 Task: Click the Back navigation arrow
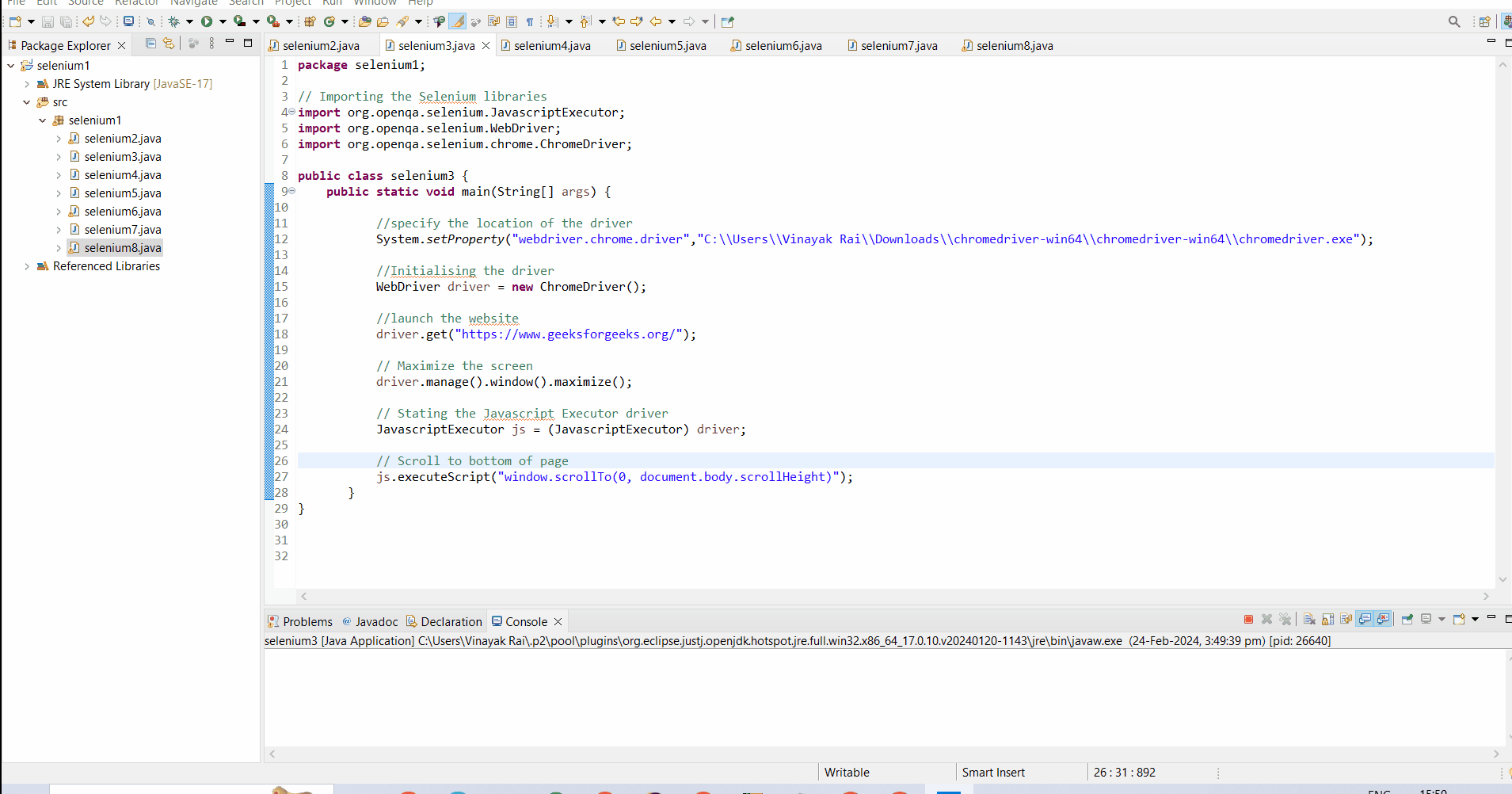(x=655, y=21)
